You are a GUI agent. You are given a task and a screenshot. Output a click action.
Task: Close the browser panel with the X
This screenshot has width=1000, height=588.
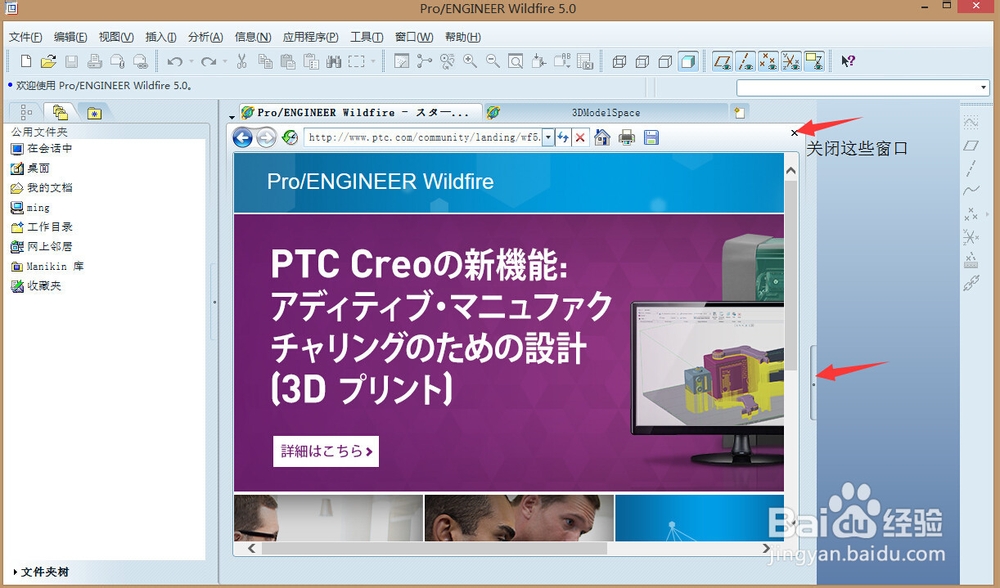click(x=794, y=133)
